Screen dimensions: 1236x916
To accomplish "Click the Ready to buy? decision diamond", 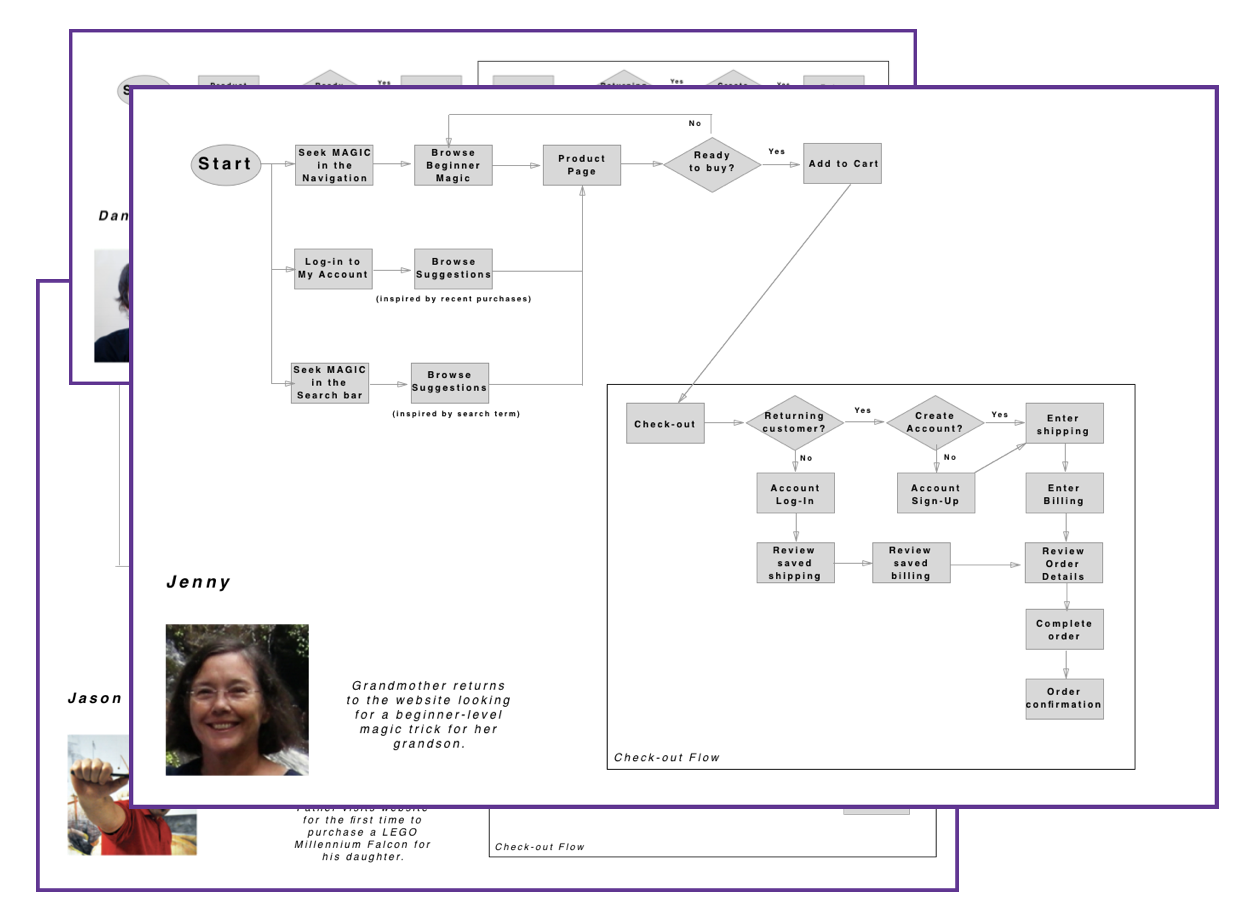I will pos(712,164).
